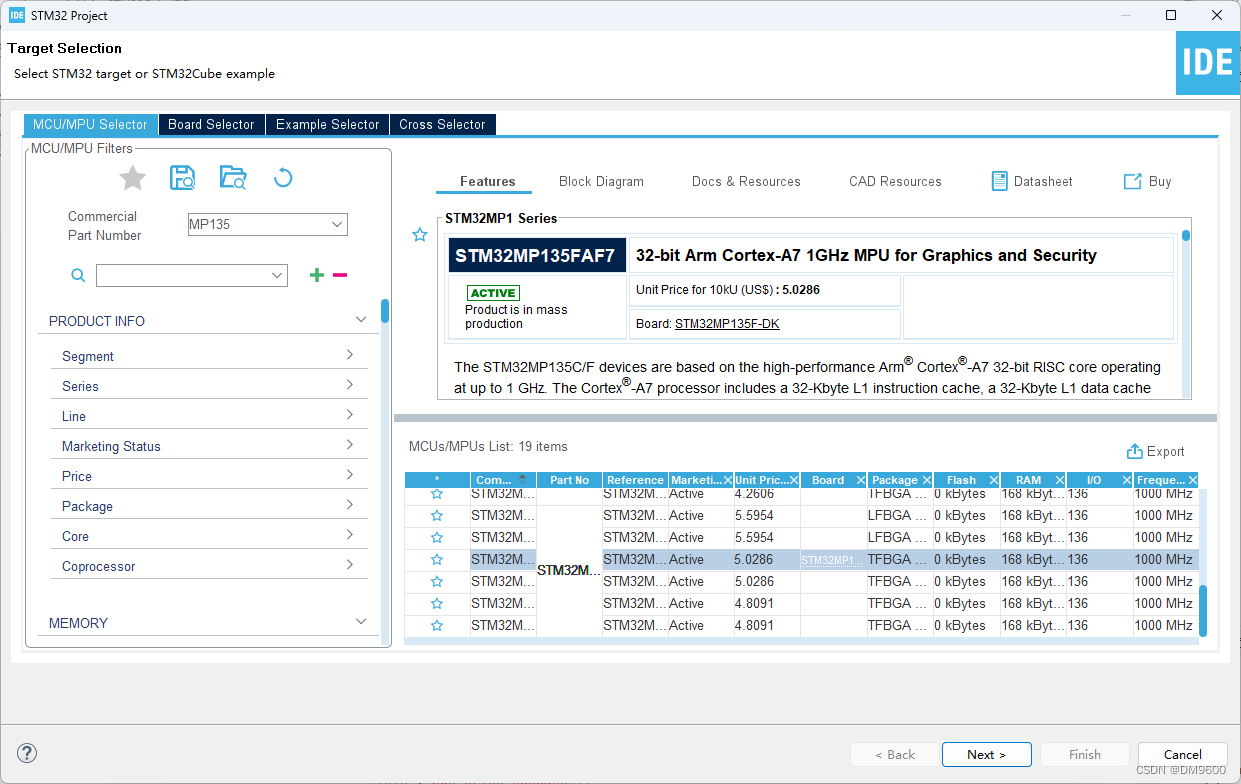Remove the Unit Price column with its X
The height and width of the screenshot is (784, 1241).
[794, 480]
